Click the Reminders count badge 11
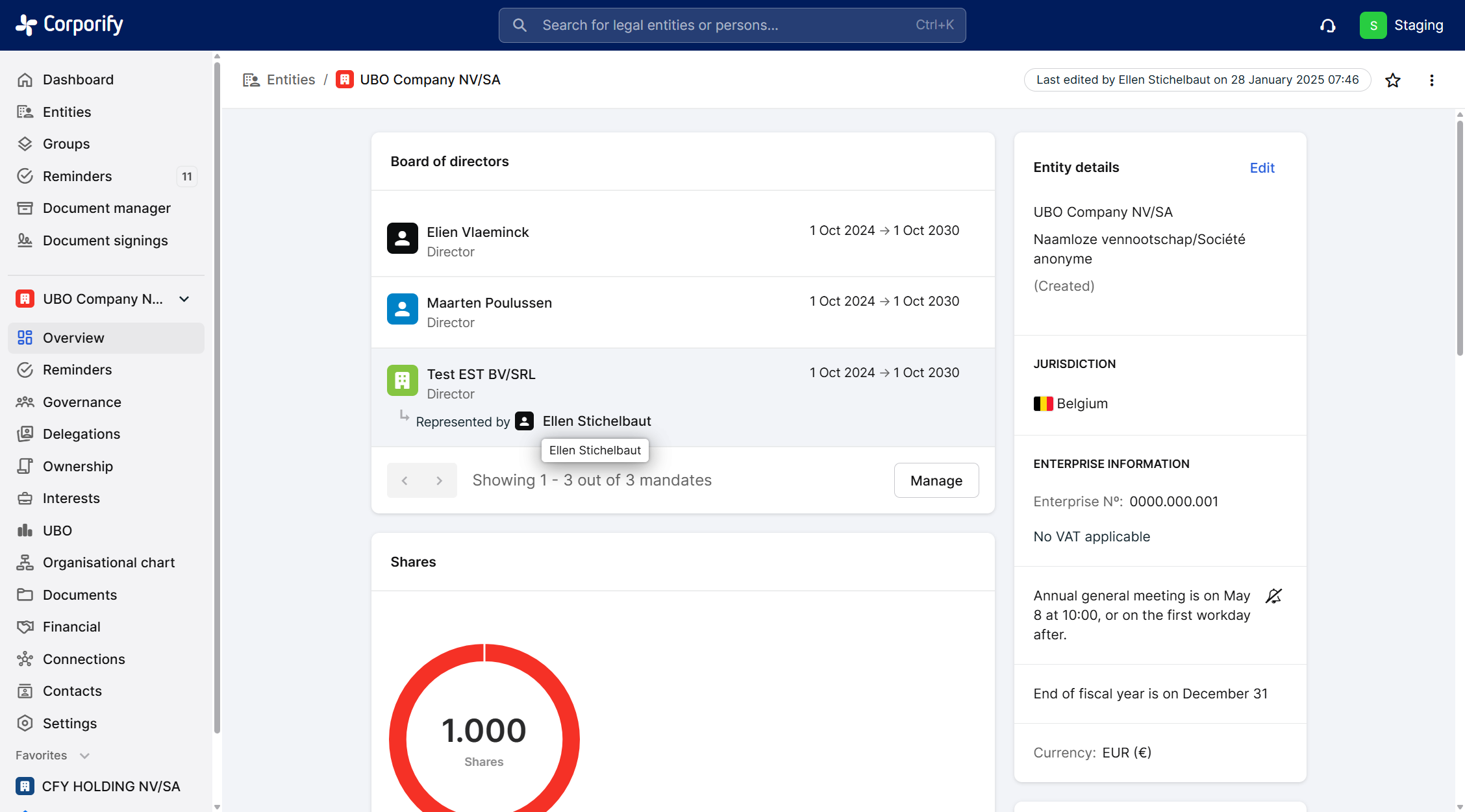 click(187, 177)
